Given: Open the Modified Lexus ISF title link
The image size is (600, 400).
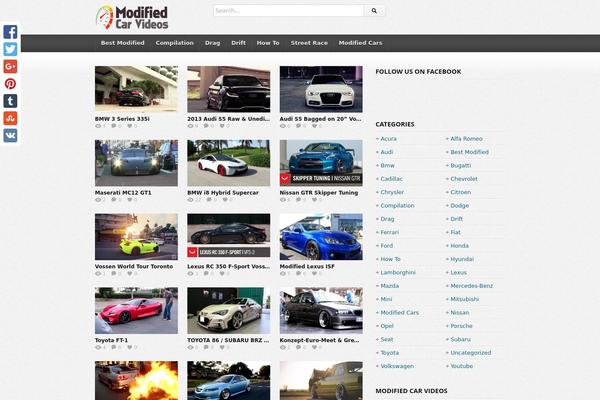Looking at the screenshot, I should click(x=307, y=266).
